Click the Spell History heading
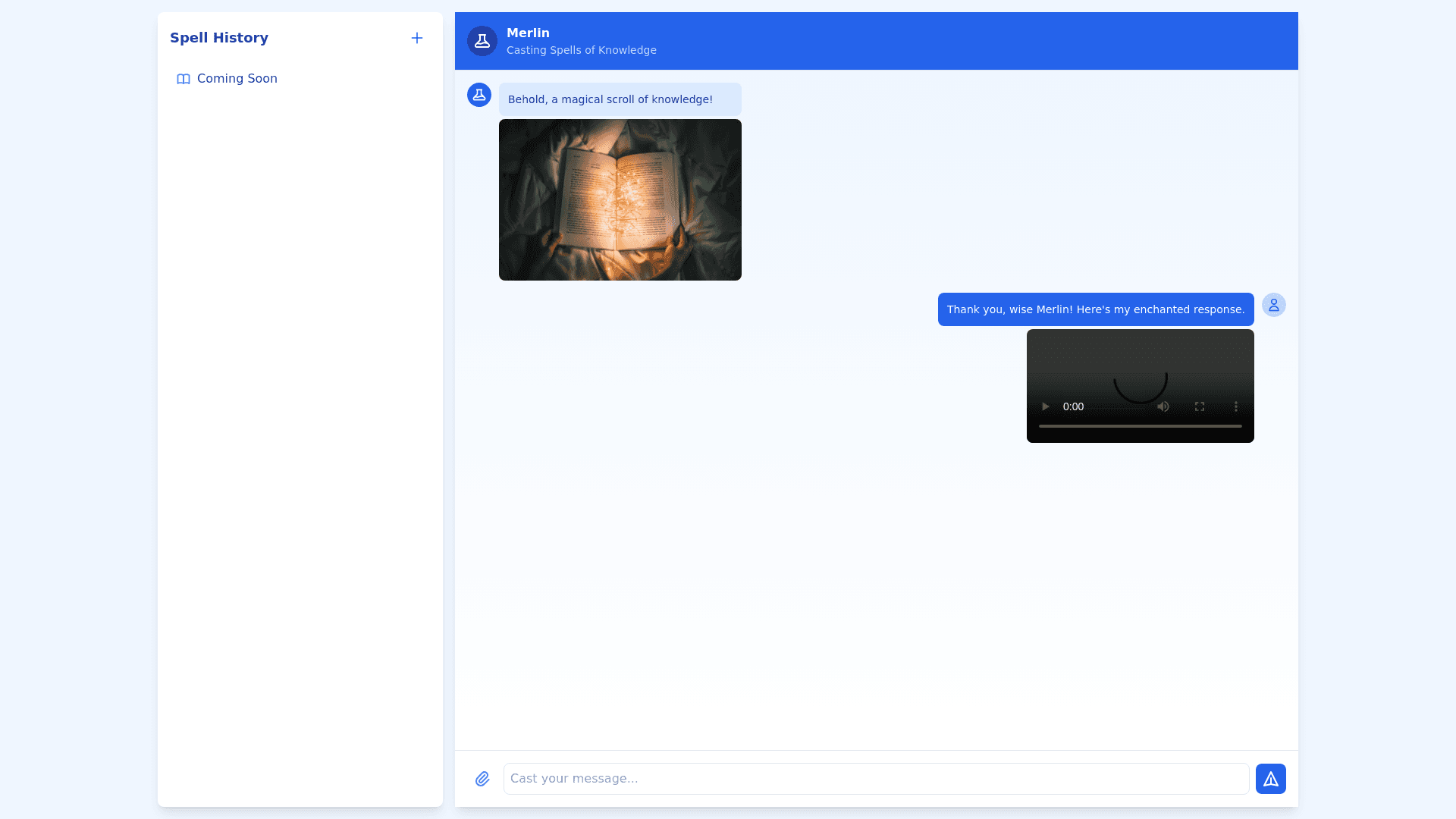This screenshot has width=1456, height=819. [219, 38]
